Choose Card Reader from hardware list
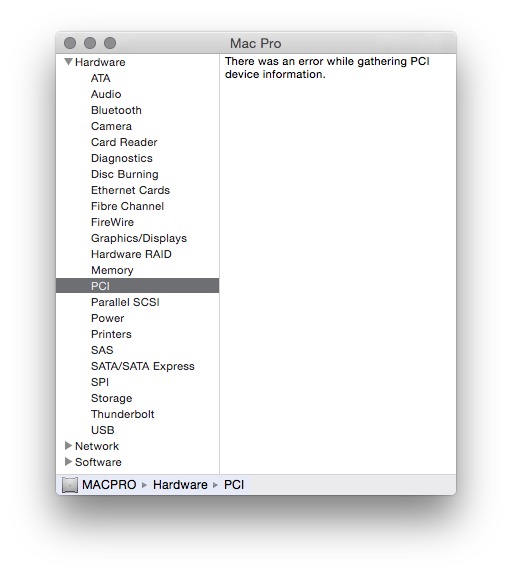This screenshot has height=575, width=512. (124, 142)
